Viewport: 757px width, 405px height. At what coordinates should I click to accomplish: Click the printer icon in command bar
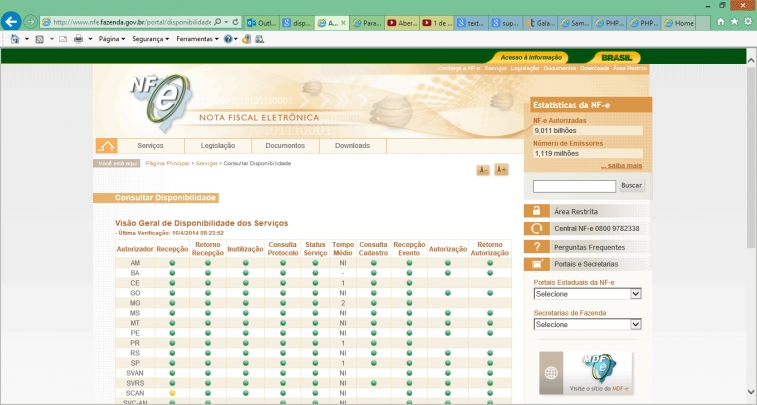click(x=77, y=39)
